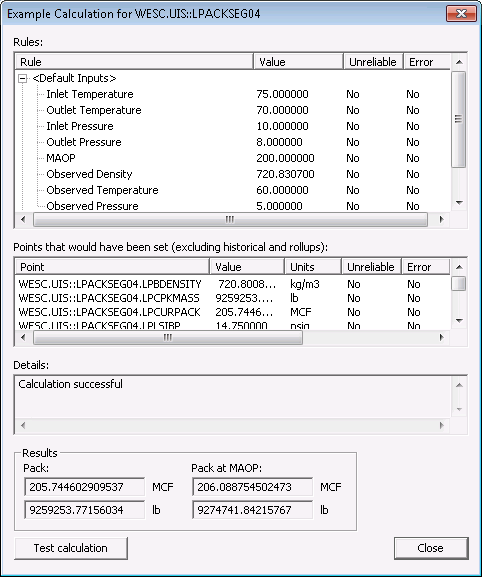Click the Points horizontal scrollbar thumb
The width and height of the screenshot is (482, 577).
pyautogui.click(x=168, y=337)
